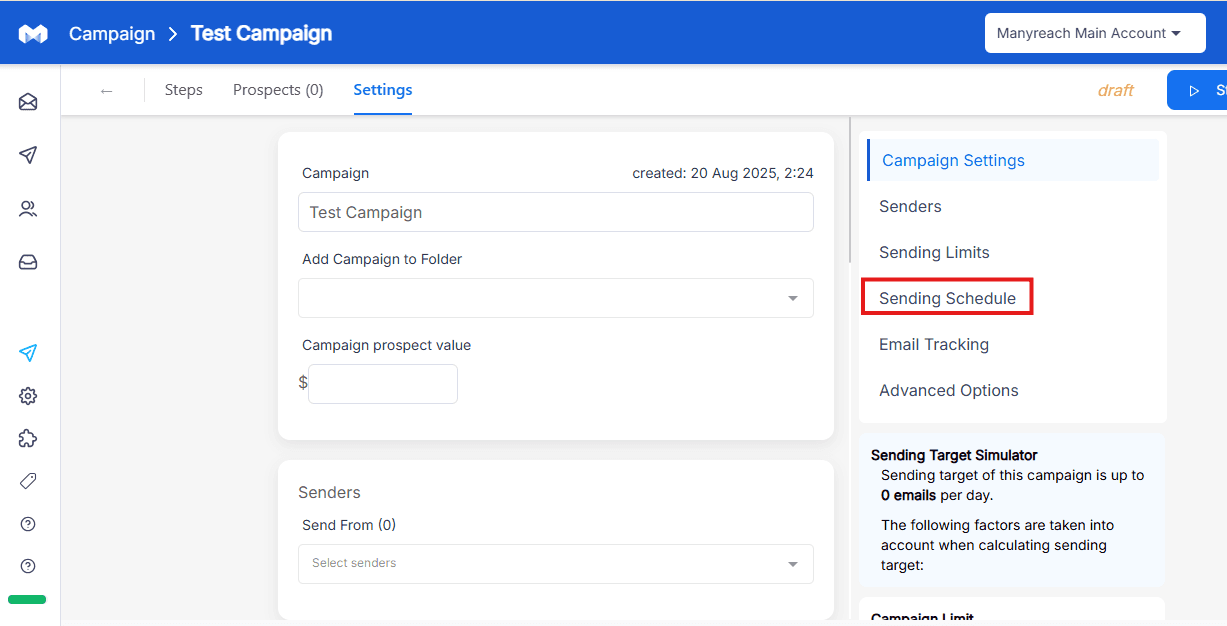Open the inbox tray sidebar icon
The image size is (1227, 626).
click(x=28, y=262)
